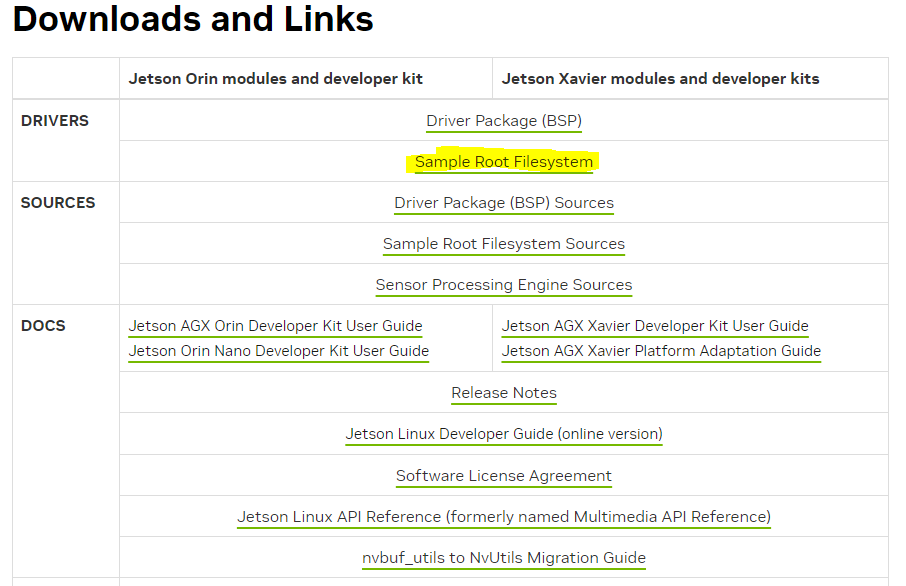Open Sensor Processing Engine Sources link
This screenshot has width=906, height=586.
click(504, 285)
